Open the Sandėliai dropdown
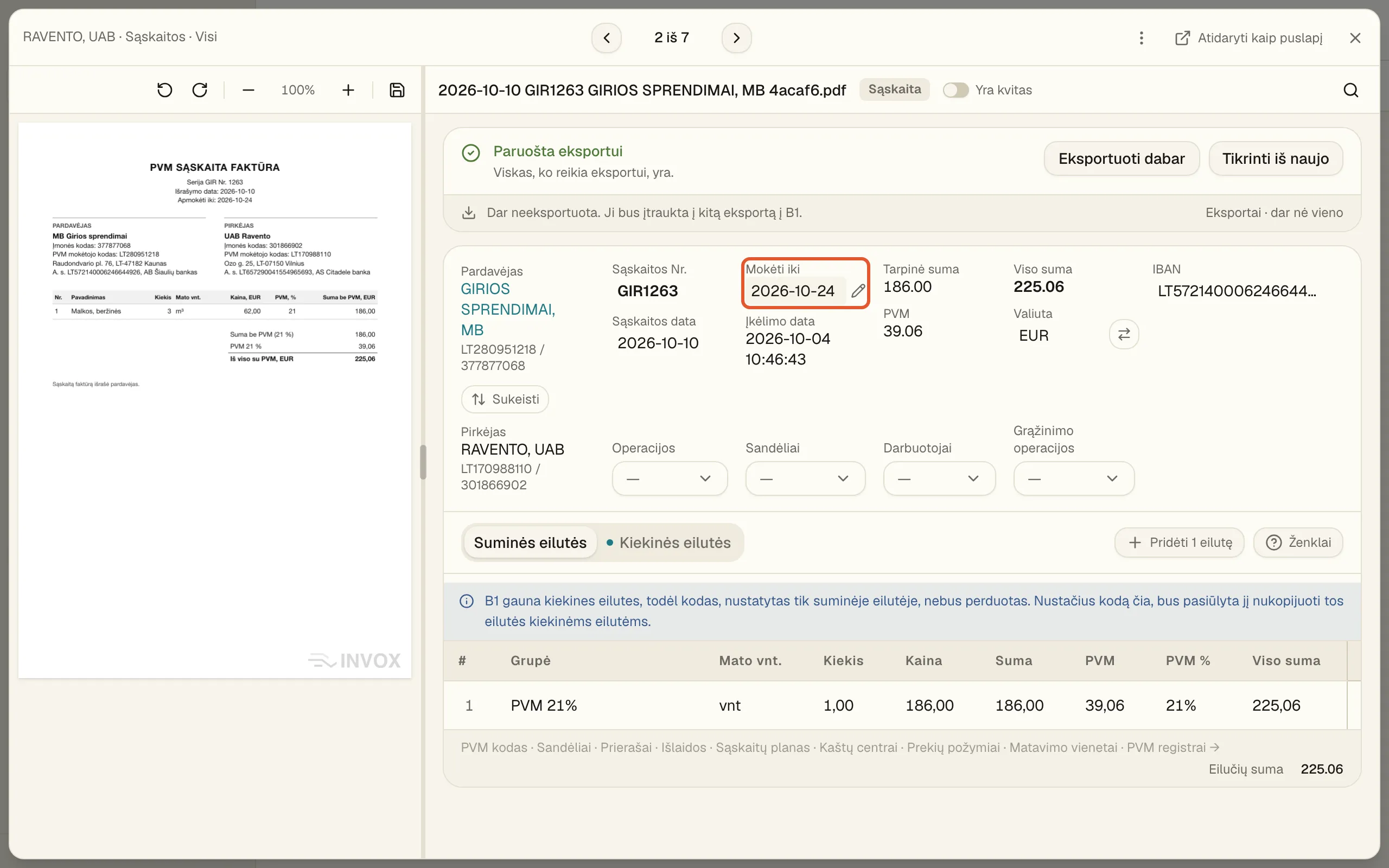1389x868 pixels. tap(805, 479)
